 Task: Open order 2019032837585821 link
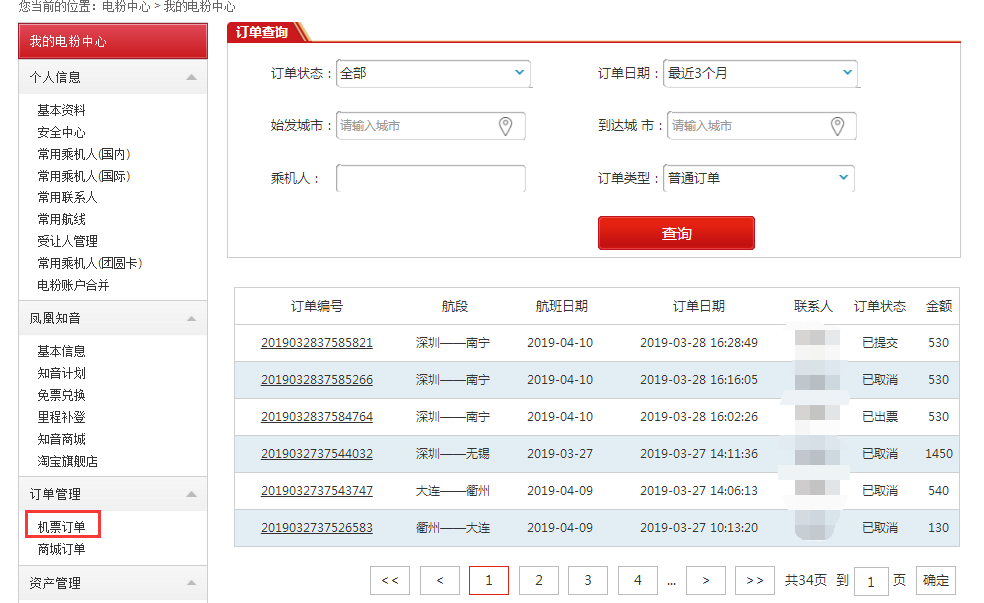click(316, 343)
